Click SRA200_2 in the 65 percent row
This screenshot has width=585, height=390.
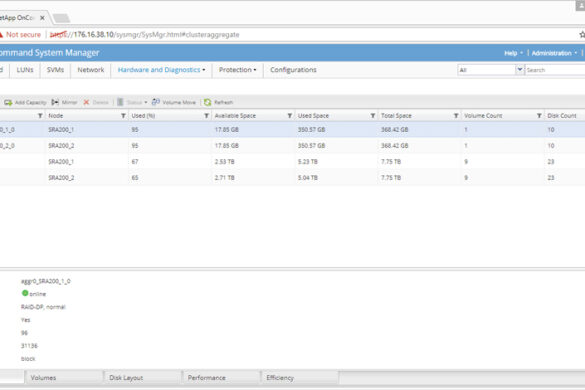tap(61, 178)
